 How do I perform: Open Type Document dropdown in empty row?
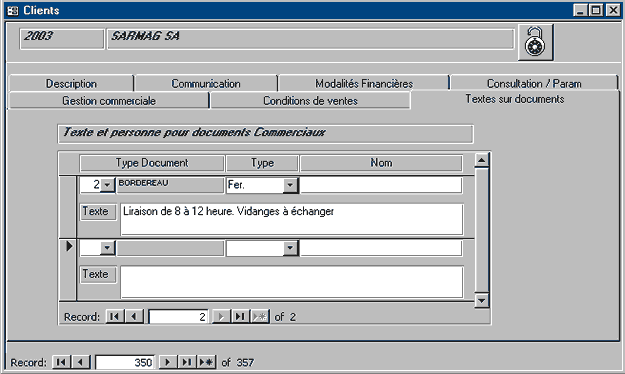[x=107, y=248]
